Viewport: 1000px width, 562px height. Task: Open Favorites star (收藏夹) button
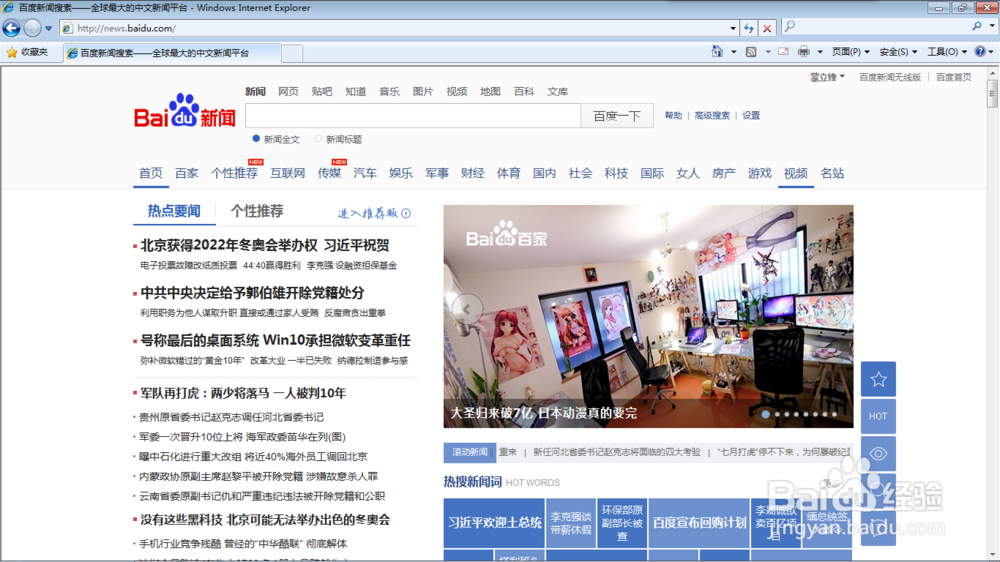(x=27, y=52)
